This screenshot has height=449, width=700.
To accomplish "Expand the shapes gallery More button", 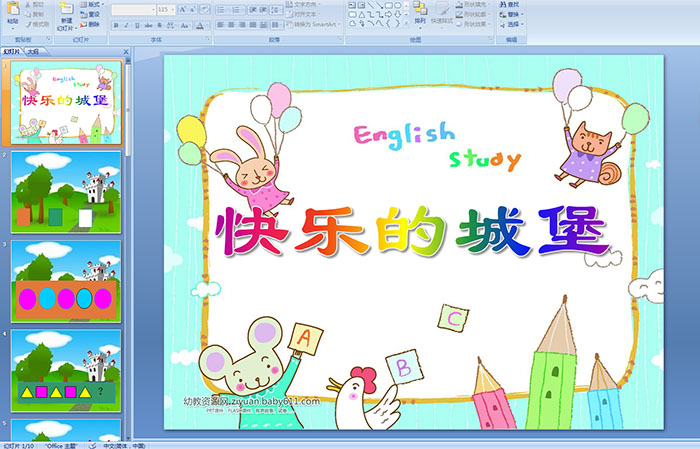I will pyautogui.click(x=406, y=23).
